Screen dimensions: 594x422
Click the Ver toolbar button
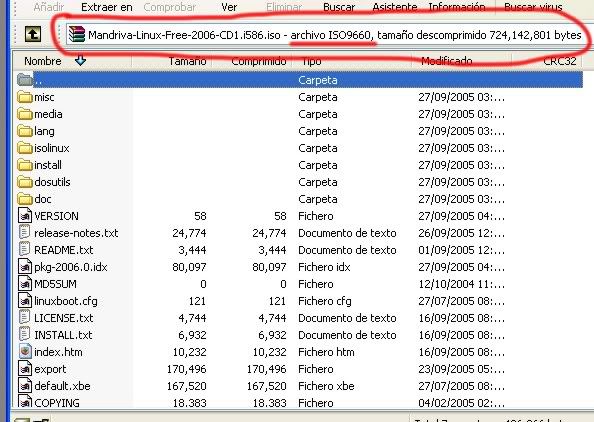[229, 7]
